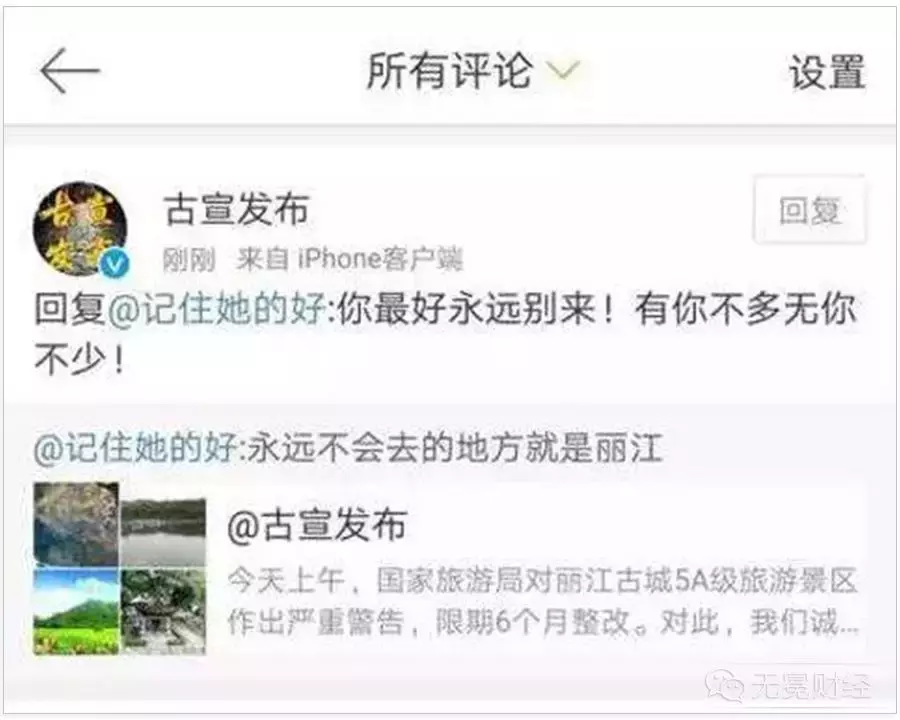This screenshot has width=900, height=720.
Task: Open the top-left rocky mountain thumbnail
Action: click(76, 522)
